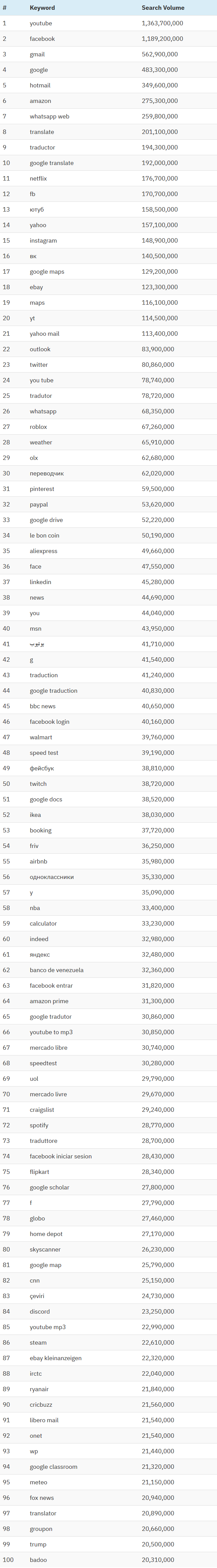This screenshot has width=217, height=1568.
Task: Click the banco de venezuela keyword
Action: (x=57, y=970)
